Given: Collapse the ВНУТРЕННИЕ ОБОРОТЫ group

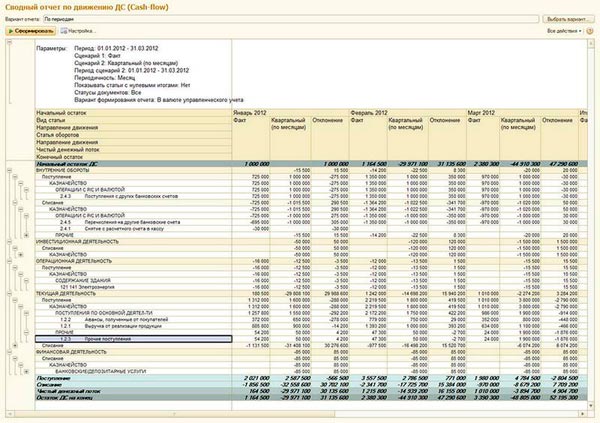Looking at the screenshot, I should tap(11, 170).
